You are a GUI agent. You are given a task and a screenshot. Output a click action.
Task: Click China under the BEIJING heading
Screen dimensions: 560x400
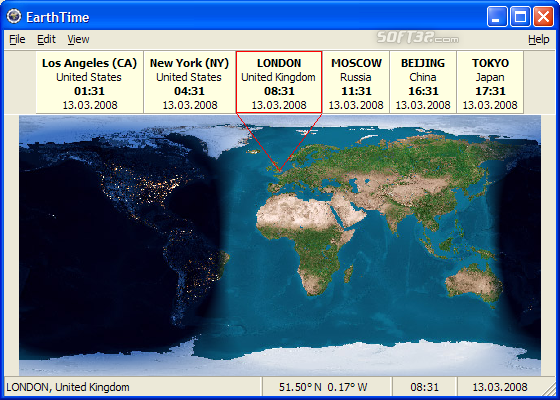pos(423,77)
